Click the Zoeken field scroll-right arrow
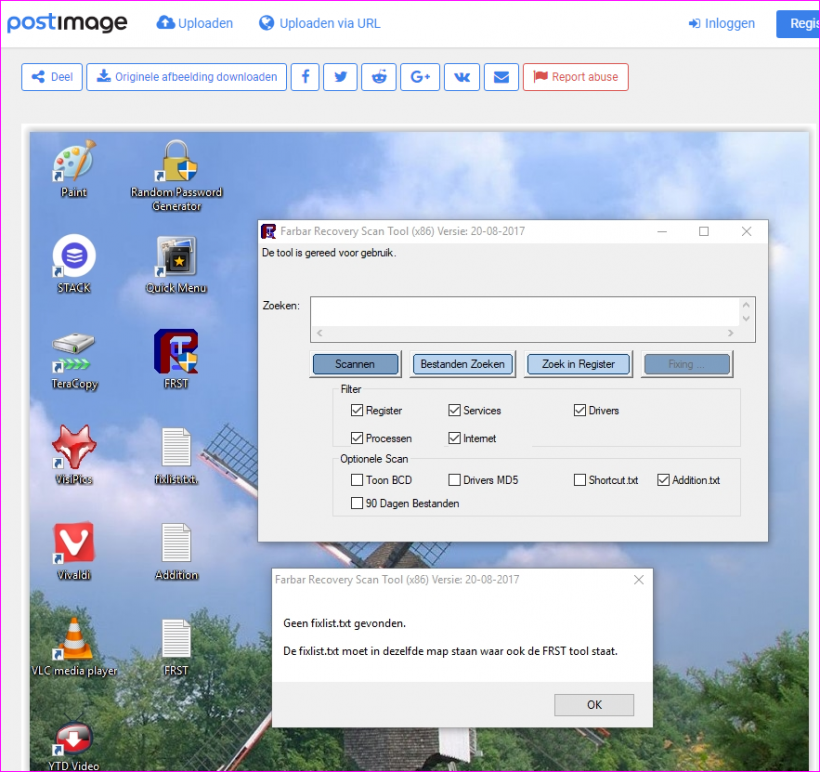The height and width of the screenshot is (772, 820). [x=731, y=333]
